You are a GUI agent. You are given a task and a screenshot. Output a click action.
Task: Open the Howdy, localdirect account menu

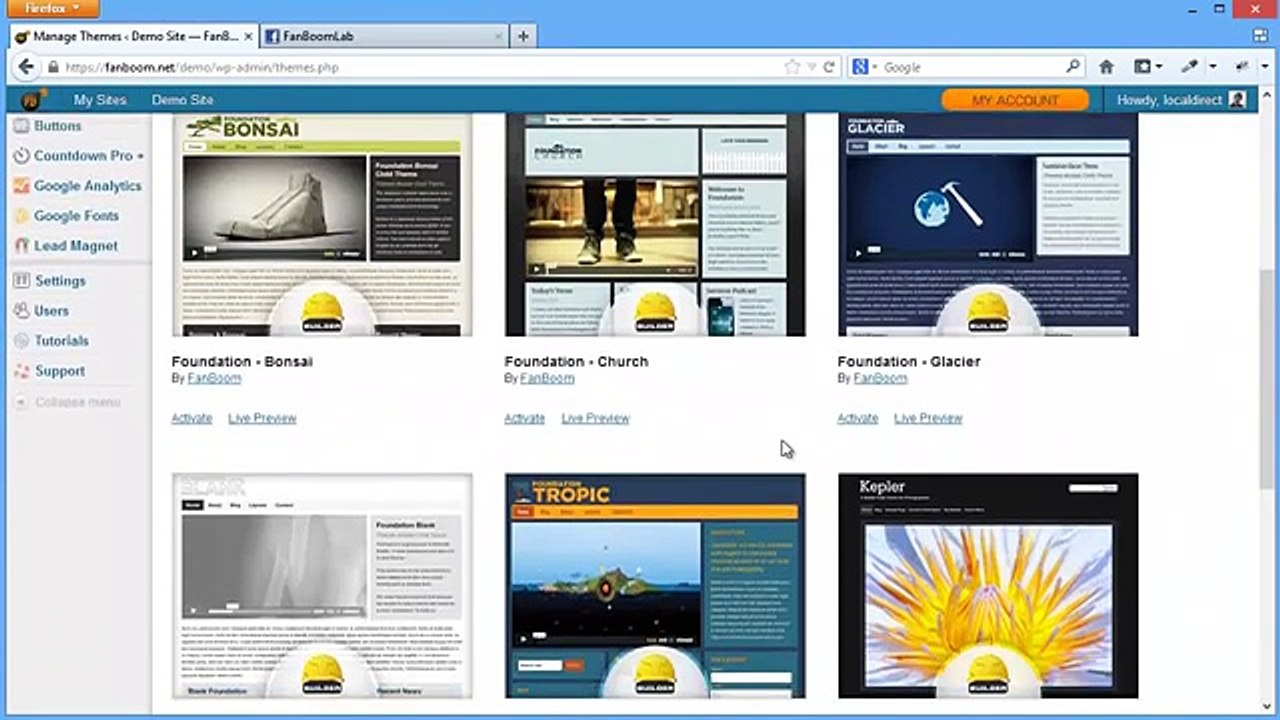point(1181,100)
